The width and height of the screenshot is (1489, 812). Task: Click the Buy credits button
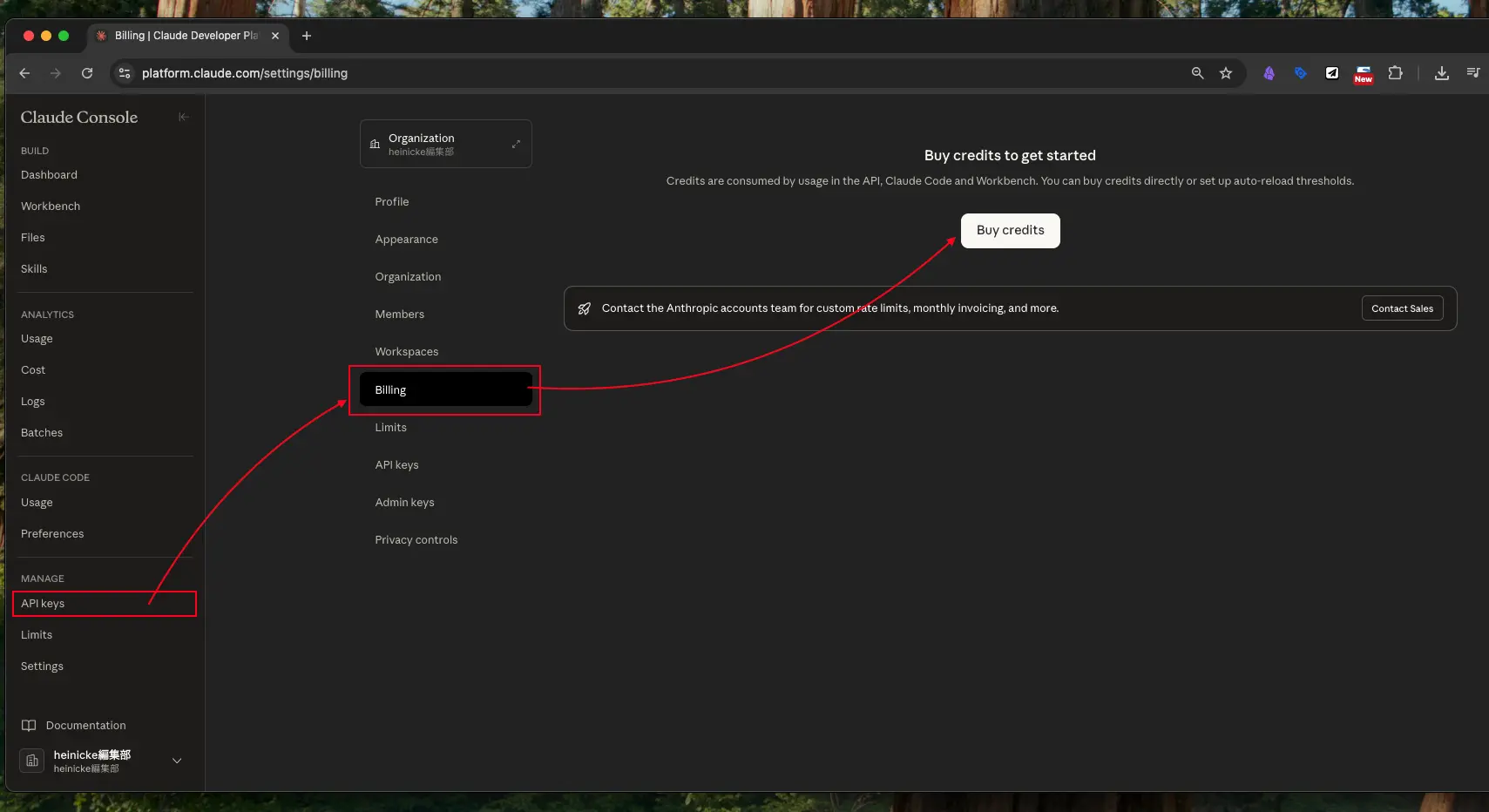(1010, 231)
